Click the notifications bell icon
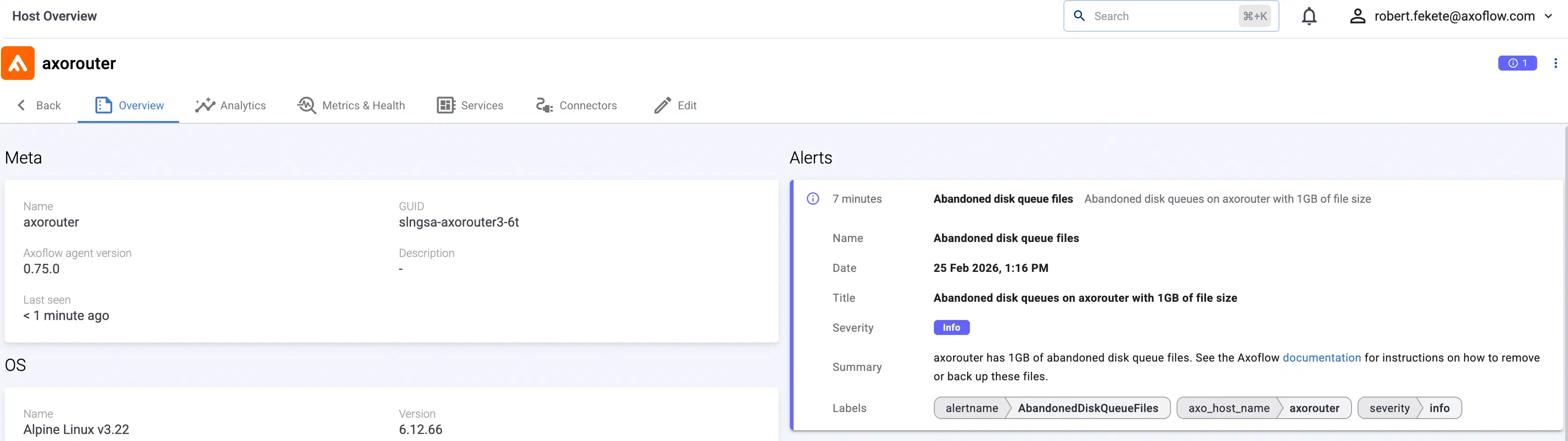The height and width of the screenshot is (441, 1568). click(1309, 16)
